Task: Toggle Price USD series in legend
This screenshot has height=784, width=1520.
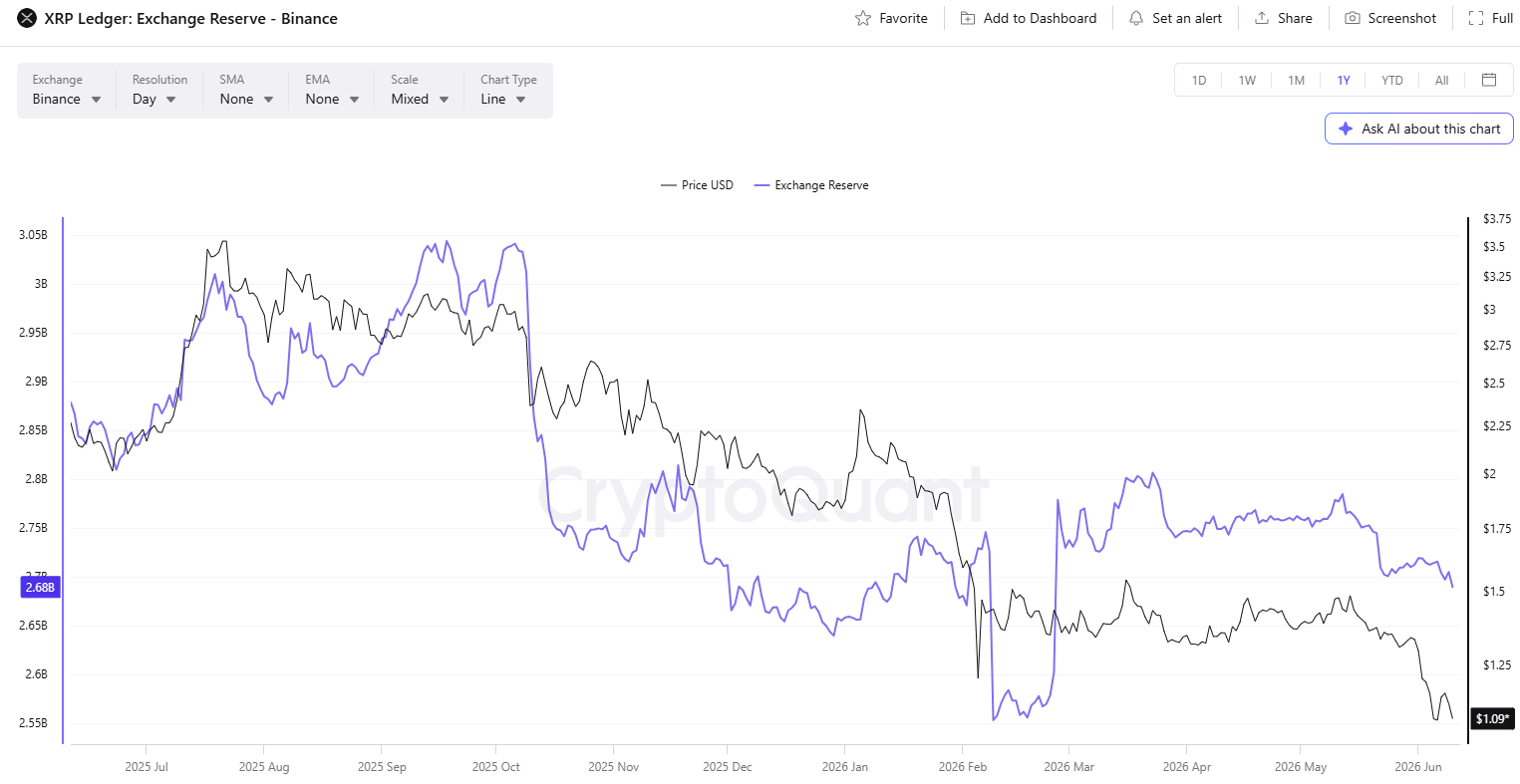Action: (x=697, y=185)
